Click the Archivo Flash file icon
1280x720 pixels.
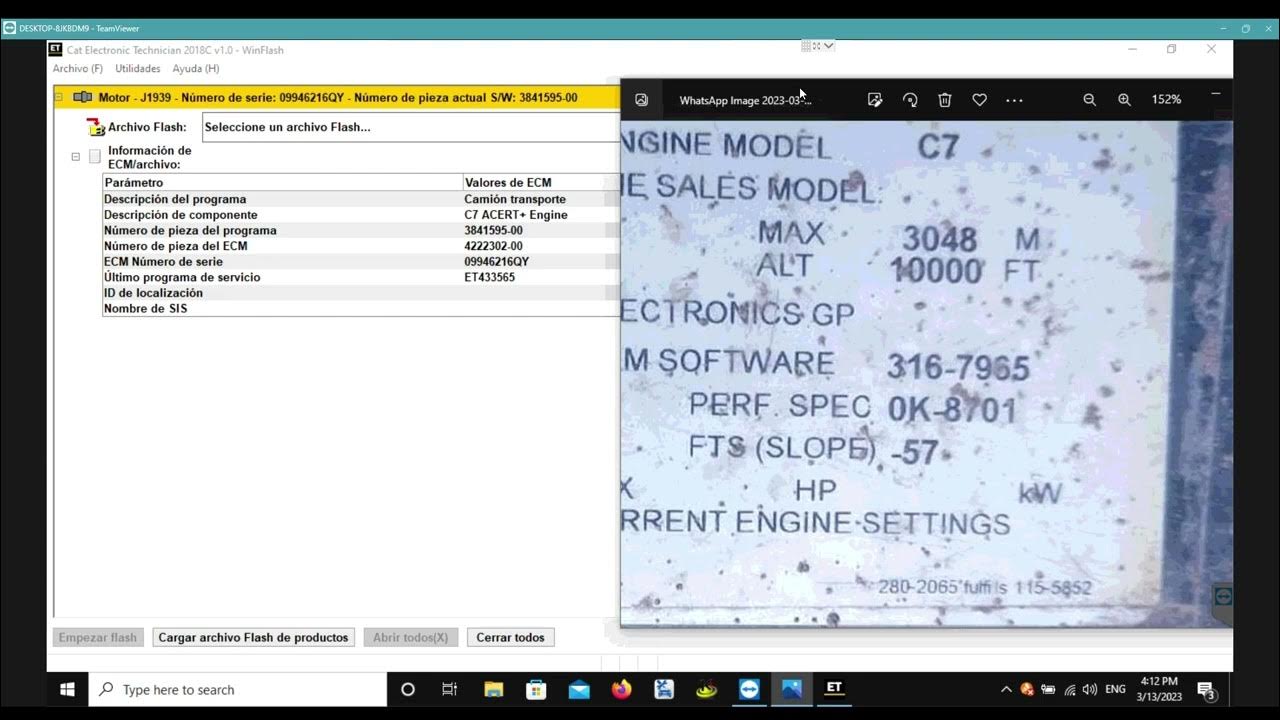96,127
